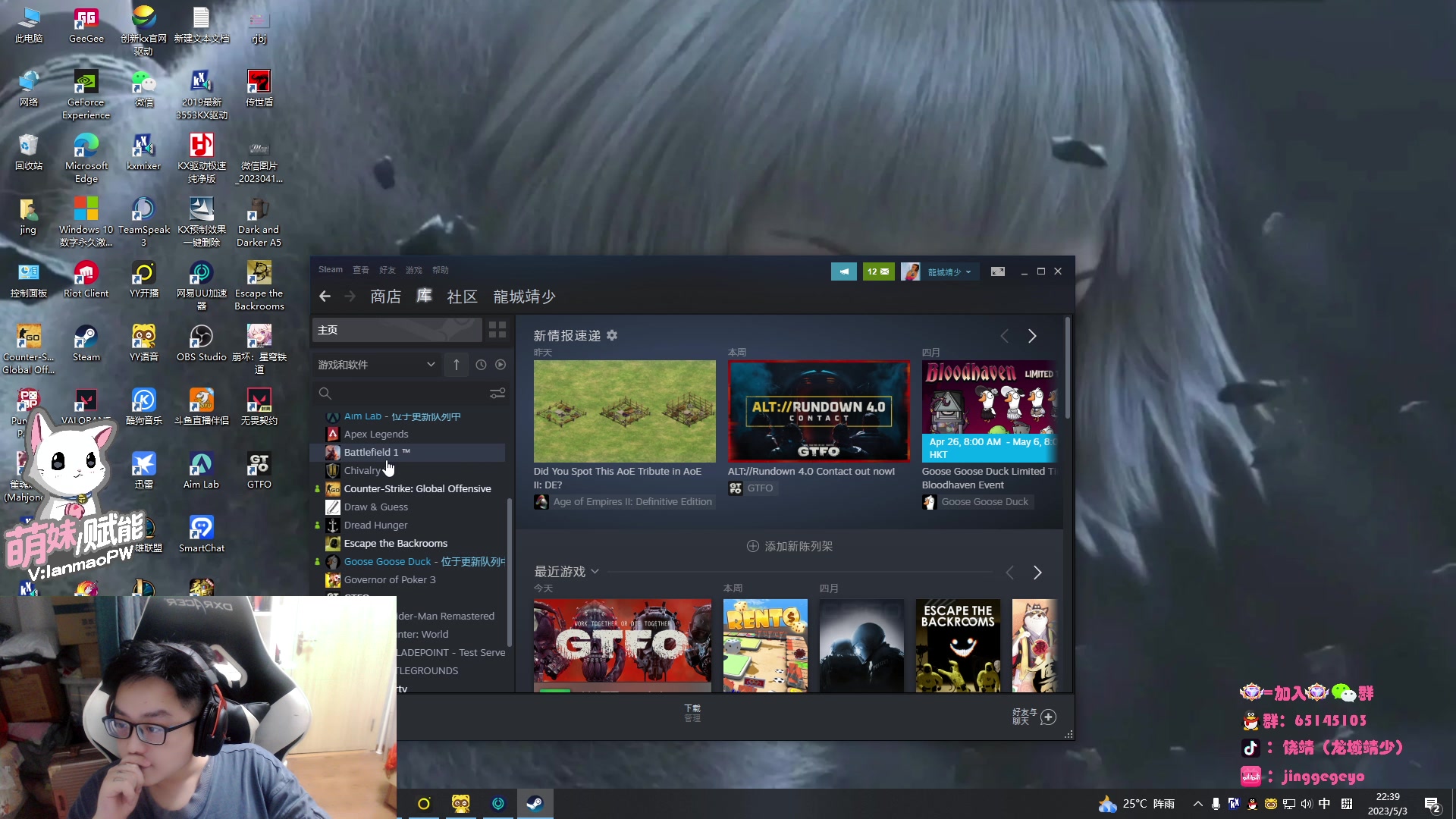Click the library Home (主页) button

(397, 330)
